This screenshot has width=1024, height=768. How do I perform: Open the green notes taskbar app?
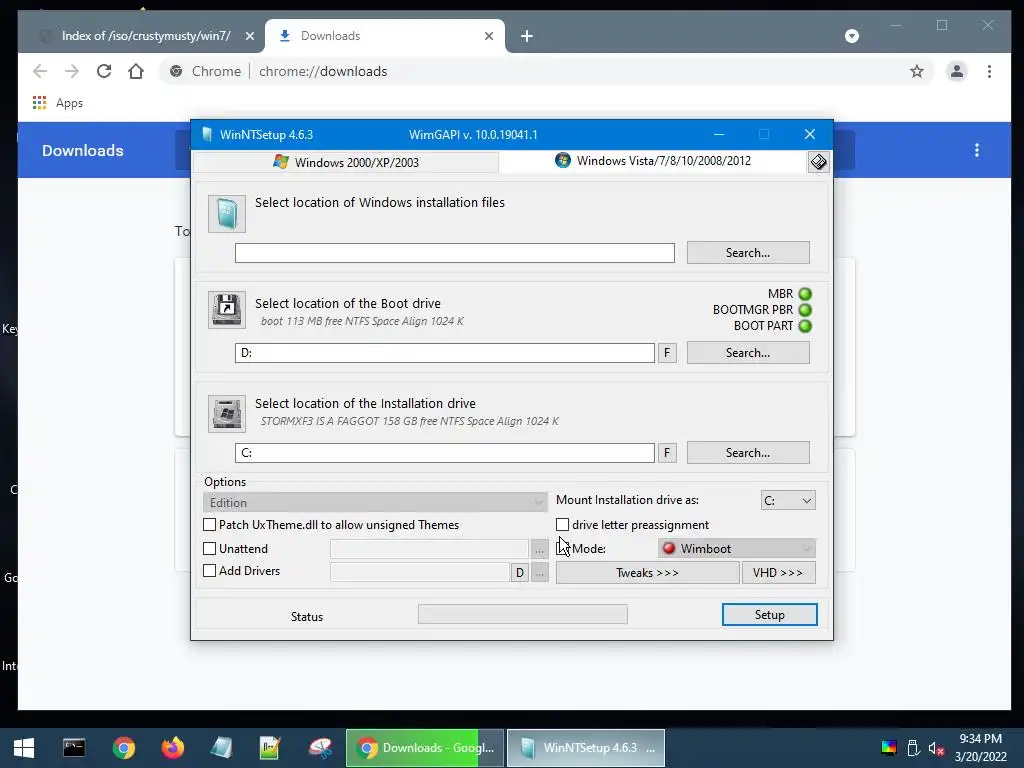tap(270, 748)
